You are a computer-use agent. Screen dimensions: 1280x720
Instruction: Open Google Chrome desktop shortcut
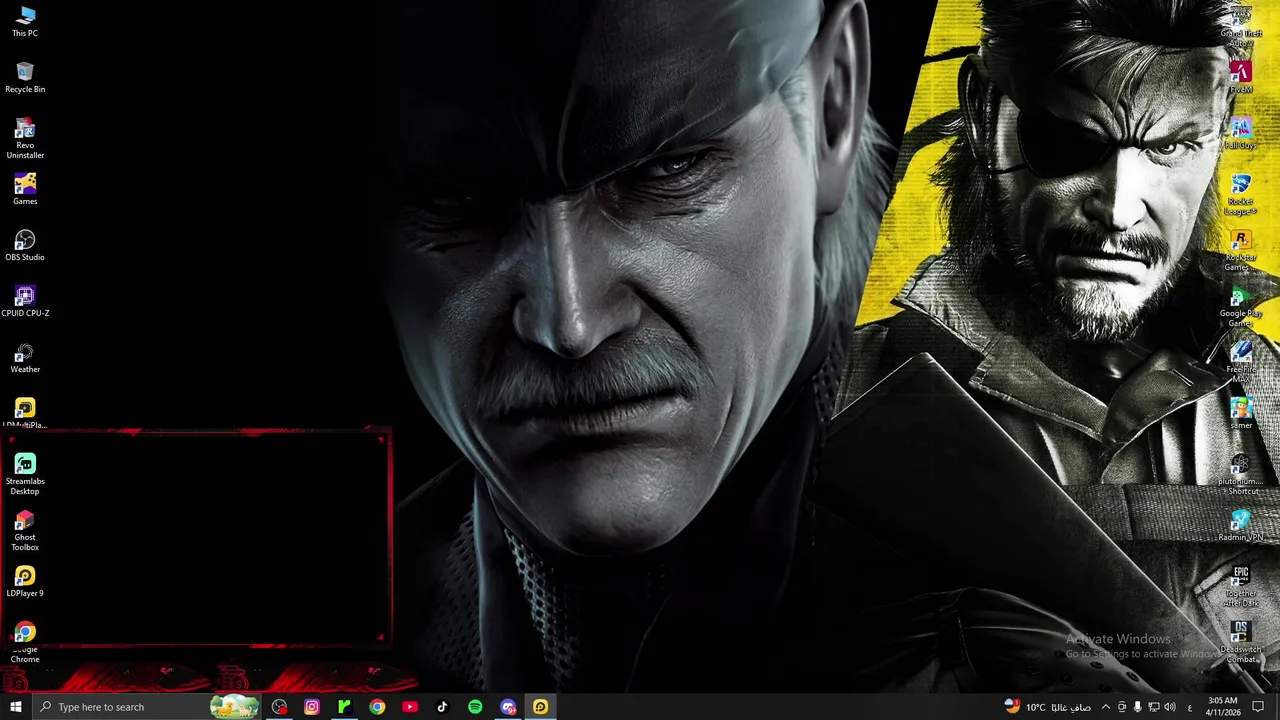(25, 643)
